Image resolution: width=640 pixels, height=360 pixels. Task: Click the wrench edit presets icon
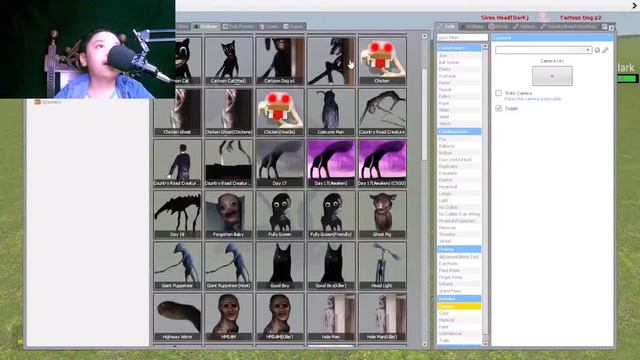(x=605, y=50)
